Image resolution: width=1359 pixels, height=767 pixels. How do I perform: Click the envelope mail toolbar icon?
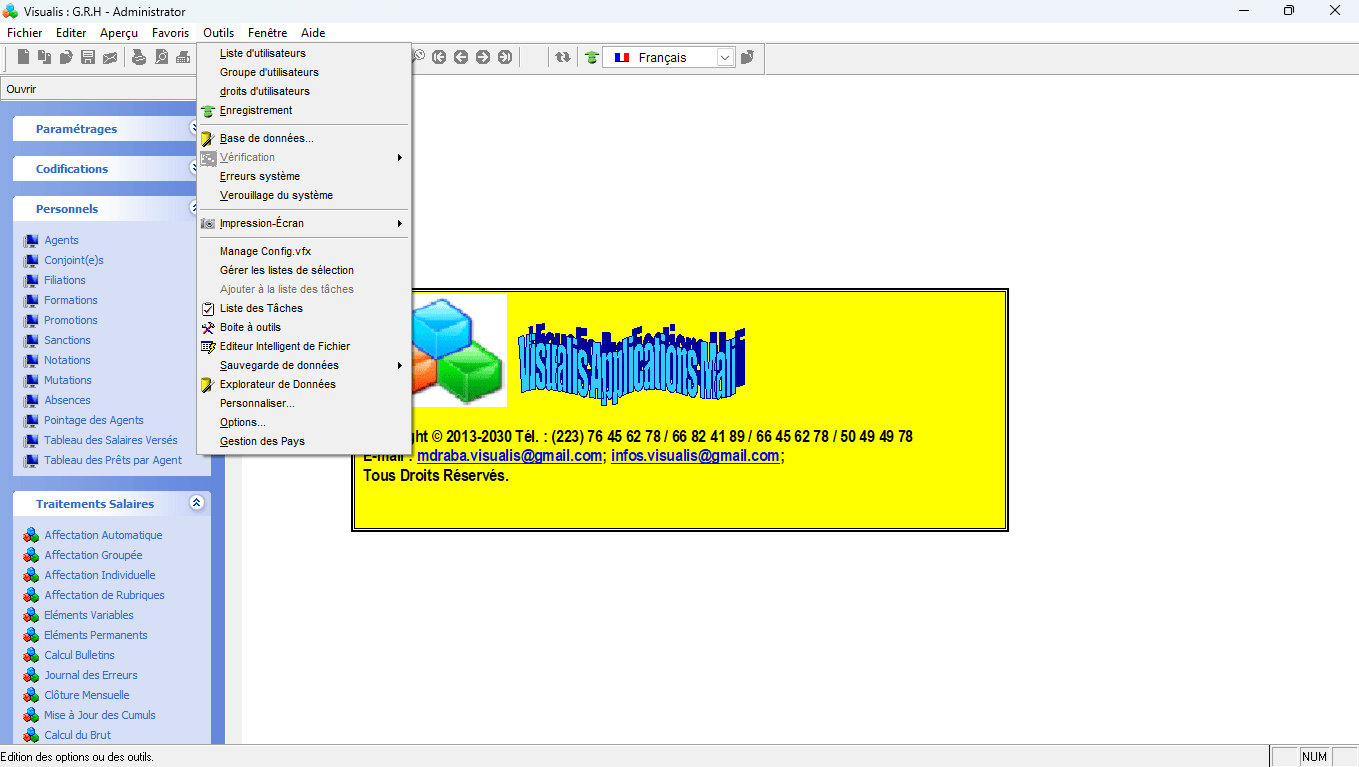pyautogui.click(x=110, y=57)
